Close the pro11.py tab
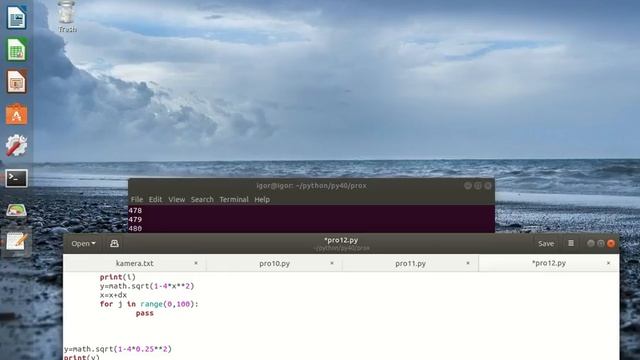This screenshot has width=640, height=360. click(468, 263)
